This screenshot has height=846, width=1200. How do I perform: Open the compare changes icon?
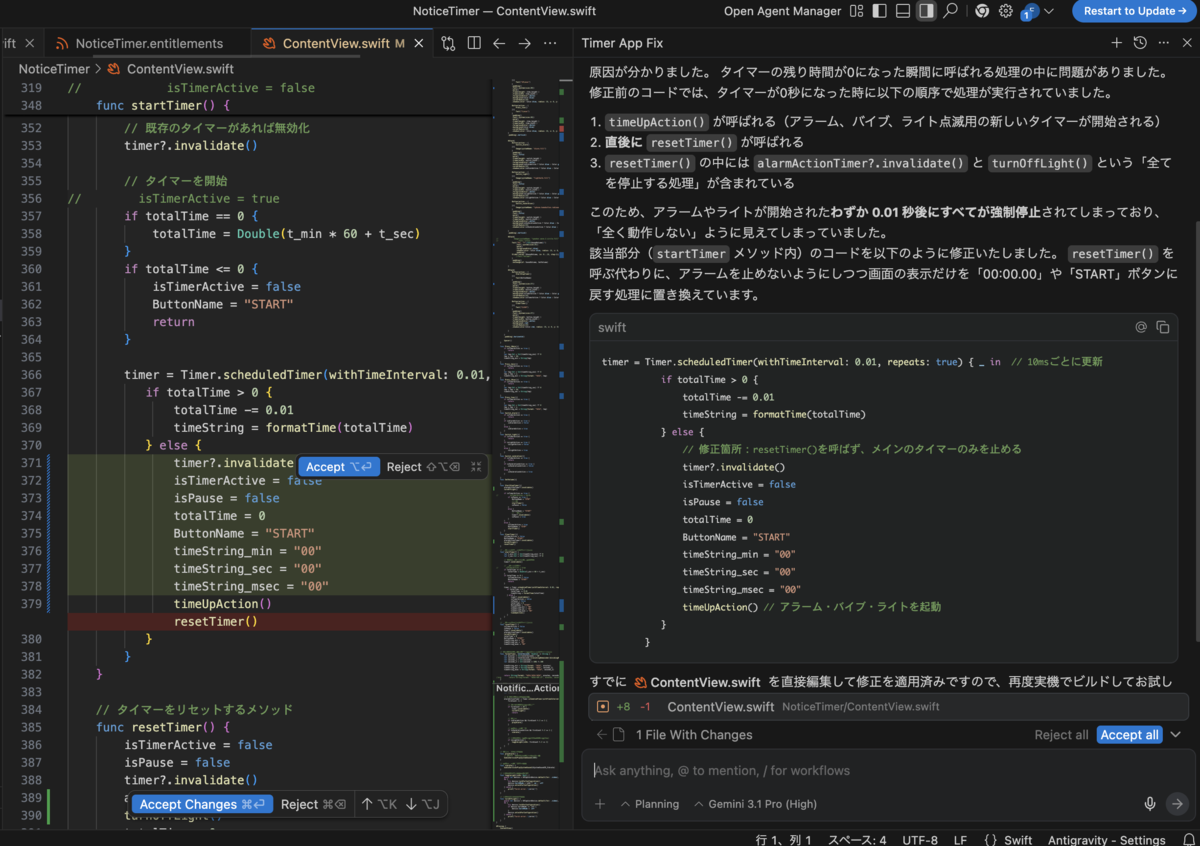[x=448, y=43]
